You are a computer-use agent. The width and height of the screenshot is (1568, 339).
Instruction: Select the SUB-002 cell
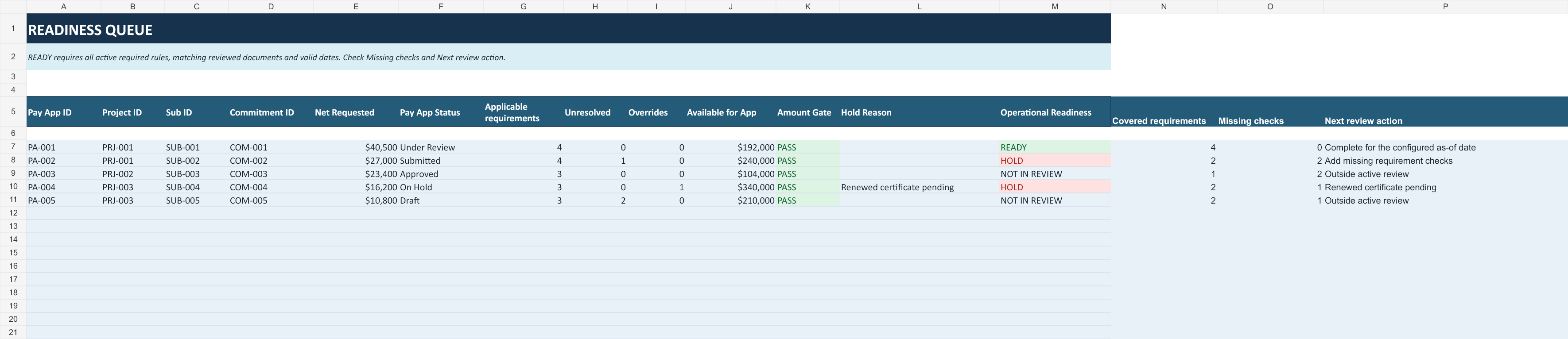point(197,161)
